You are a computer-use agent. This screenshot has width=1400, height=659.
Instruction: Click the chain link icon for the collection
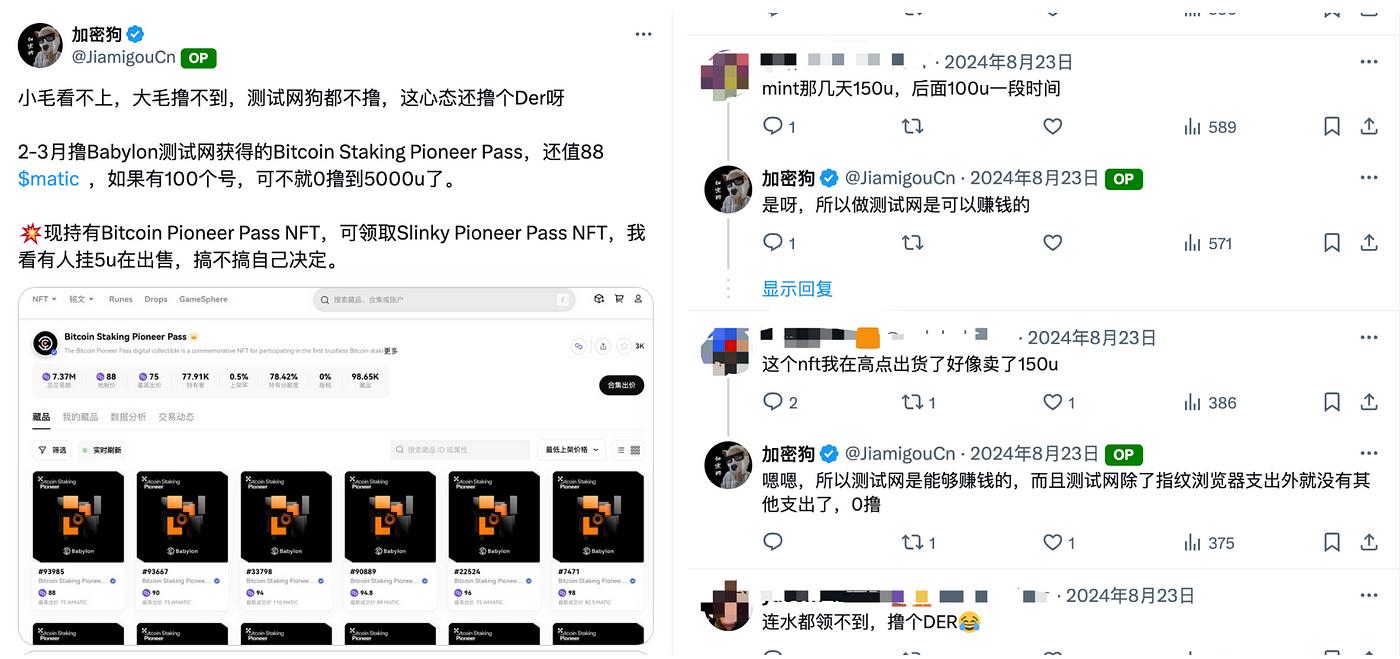point(578,346)
